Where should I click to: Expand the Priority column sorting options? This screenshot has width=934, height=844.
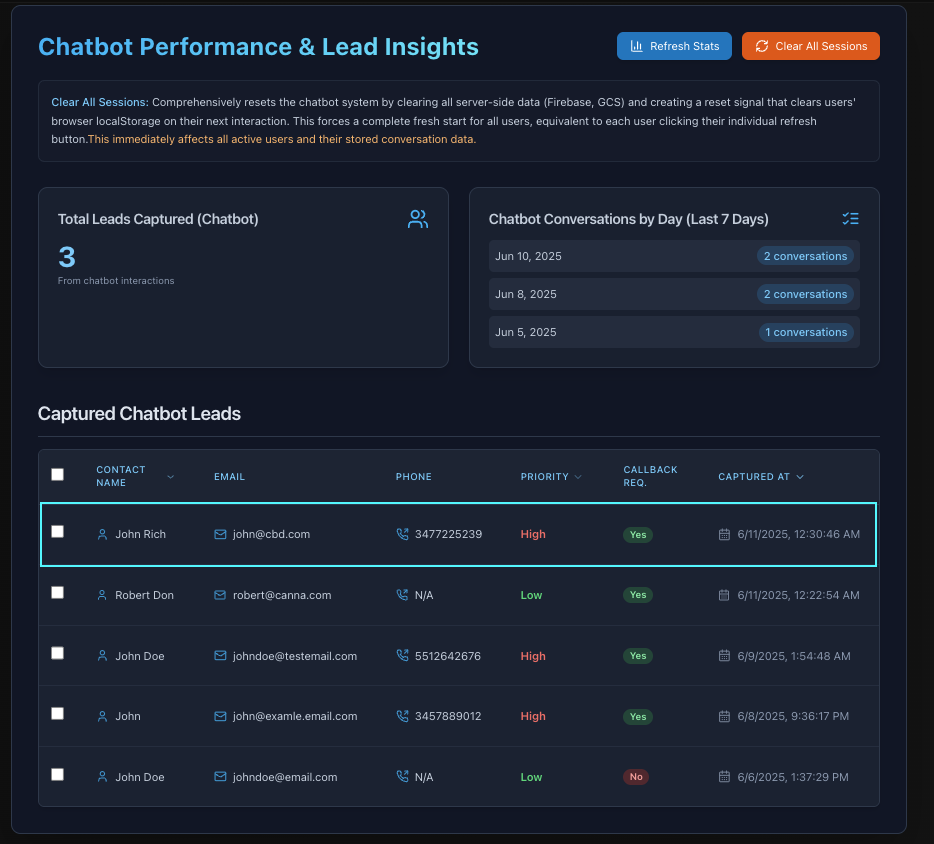(x=580, y=477)
